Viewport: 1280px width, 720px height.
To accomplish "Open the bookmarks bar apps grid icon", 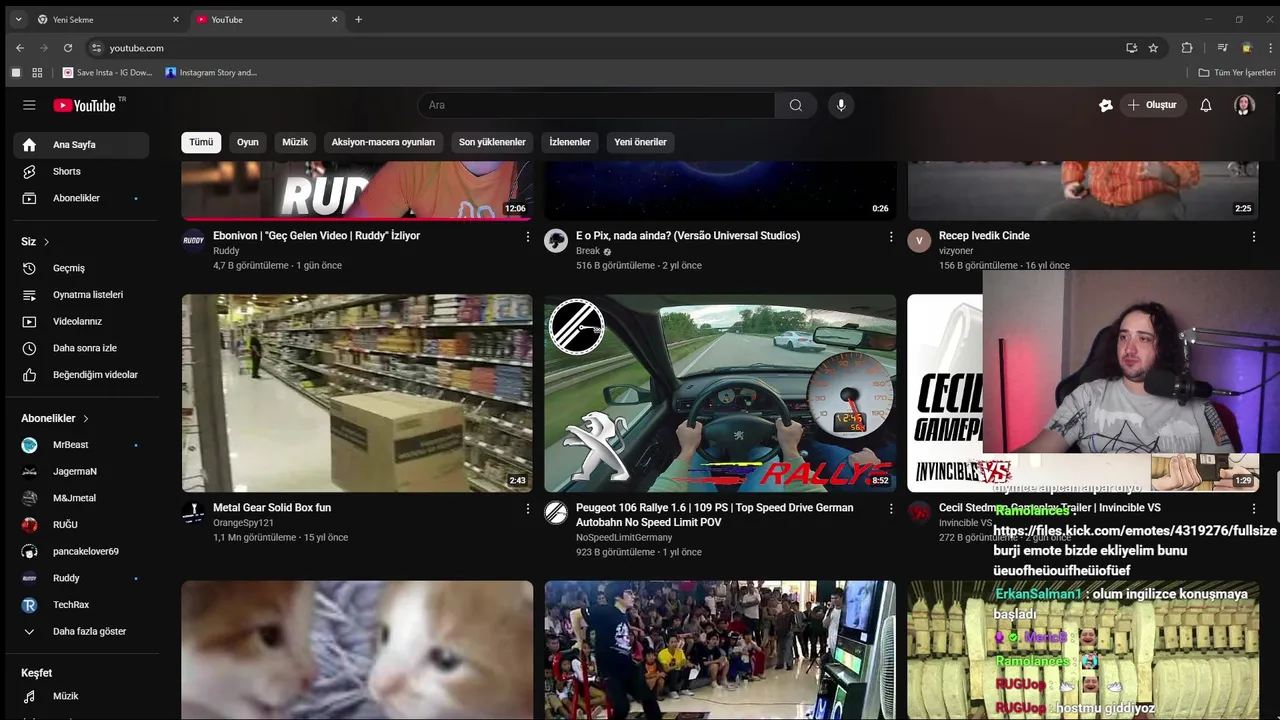I will coord(37,72).
